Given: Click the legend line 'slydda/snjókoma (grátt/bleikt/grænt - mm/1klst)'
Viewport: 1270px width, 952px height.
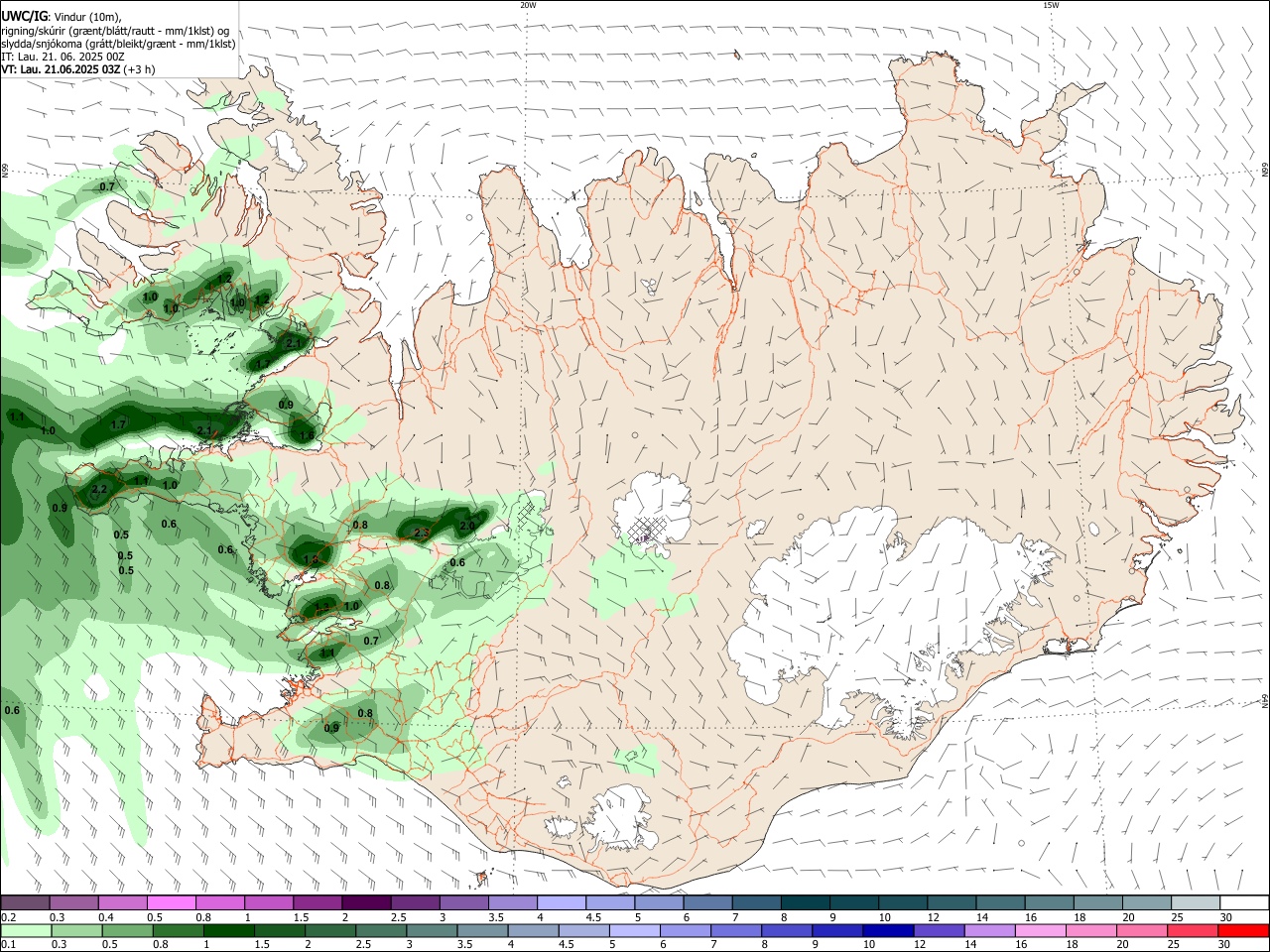Looking at the screenshot, I should point(118,44).
